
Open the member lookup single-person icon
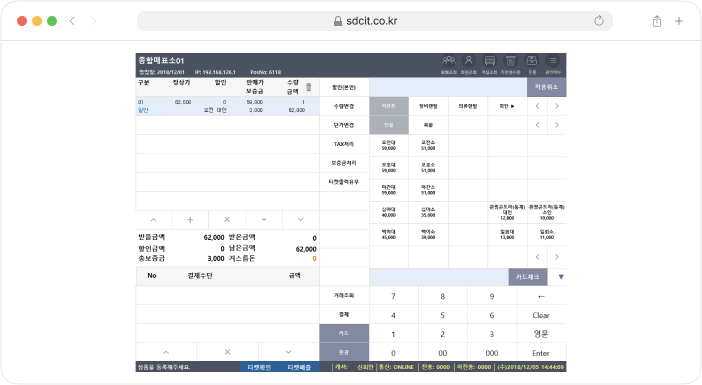click(468, 60)
